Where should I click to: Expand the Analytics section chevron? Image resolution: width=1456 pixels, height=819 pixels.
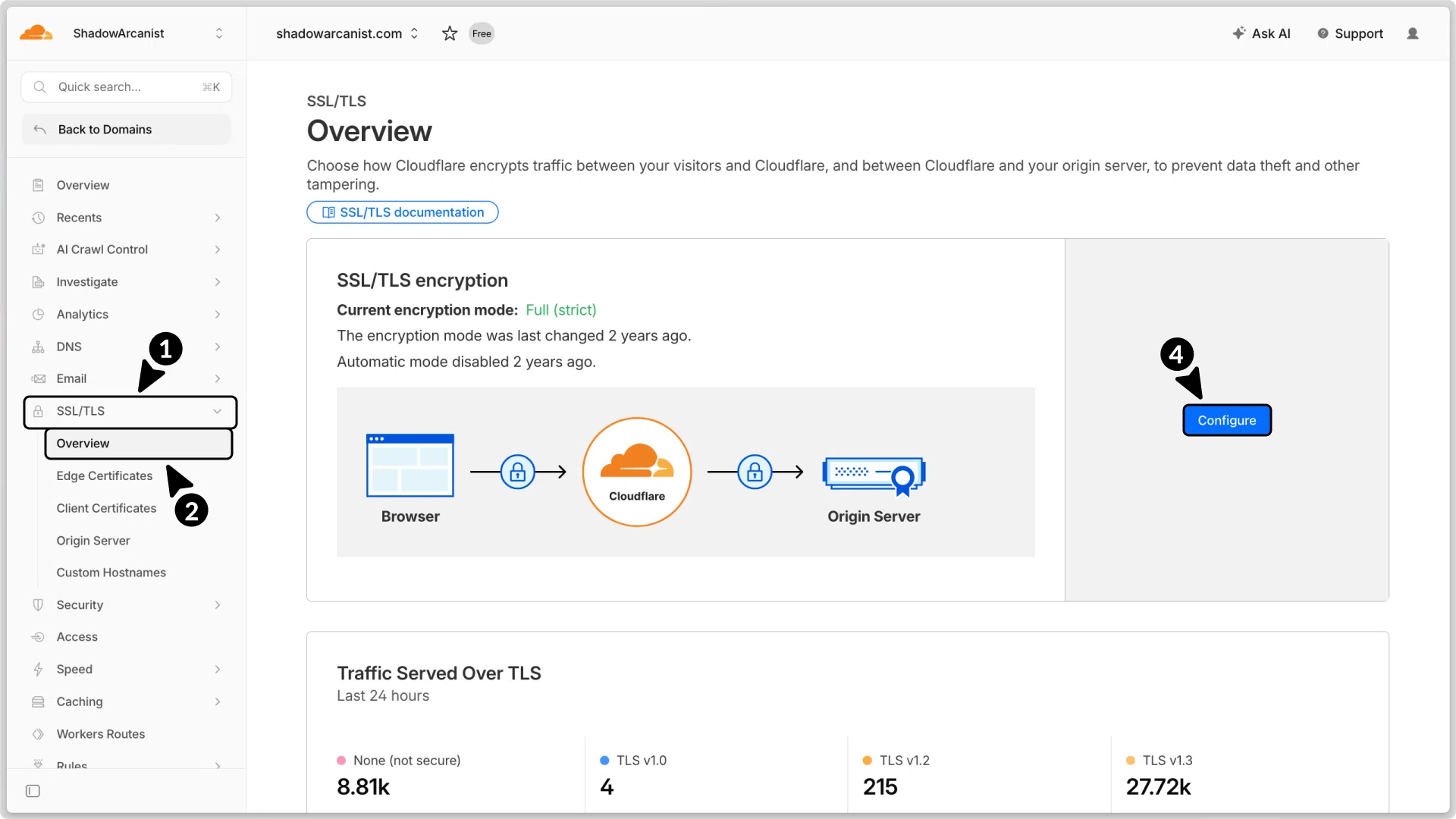(x=218, y=315)
